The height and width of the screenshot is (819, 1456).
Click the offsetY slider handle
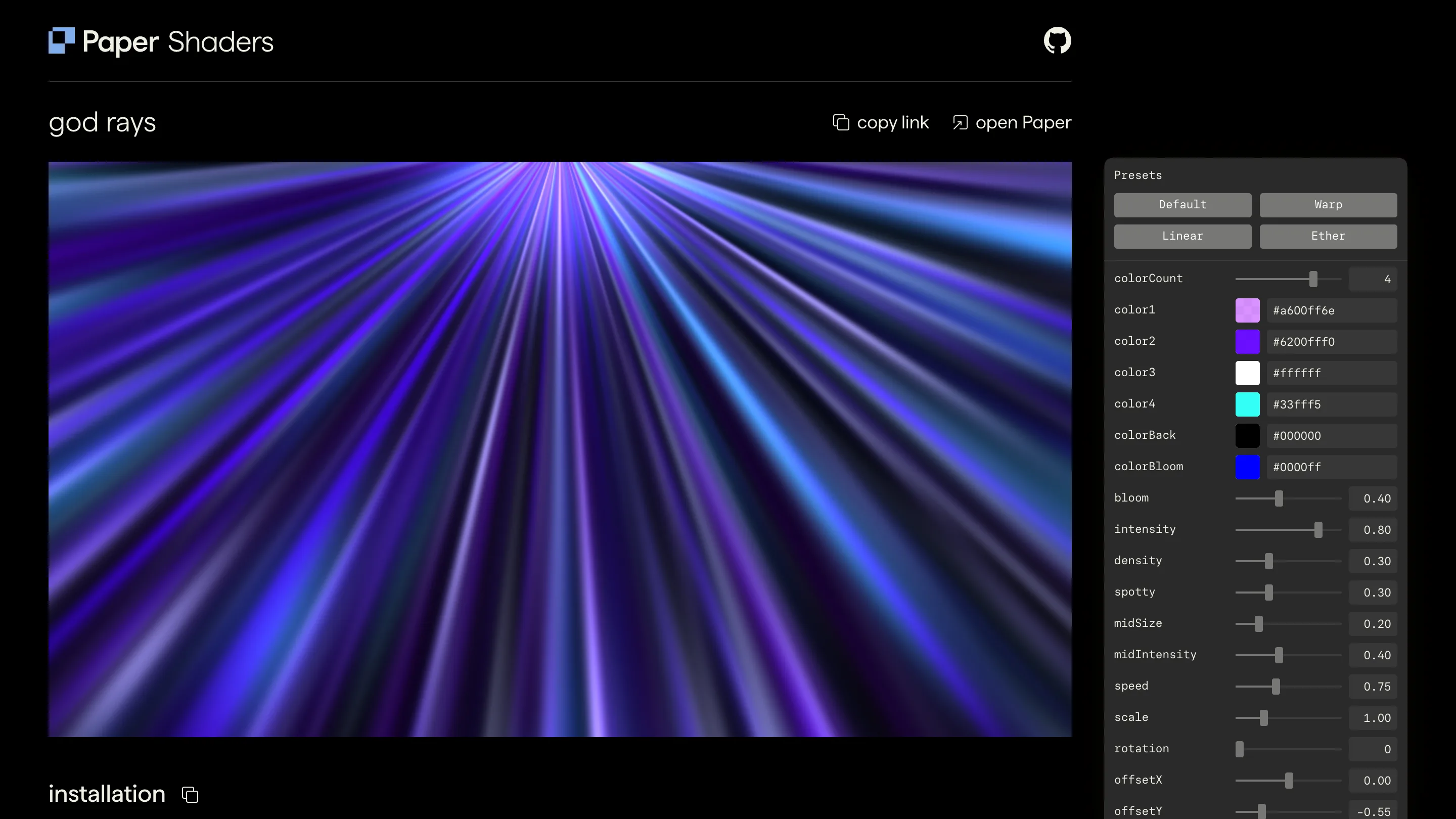1261,811
